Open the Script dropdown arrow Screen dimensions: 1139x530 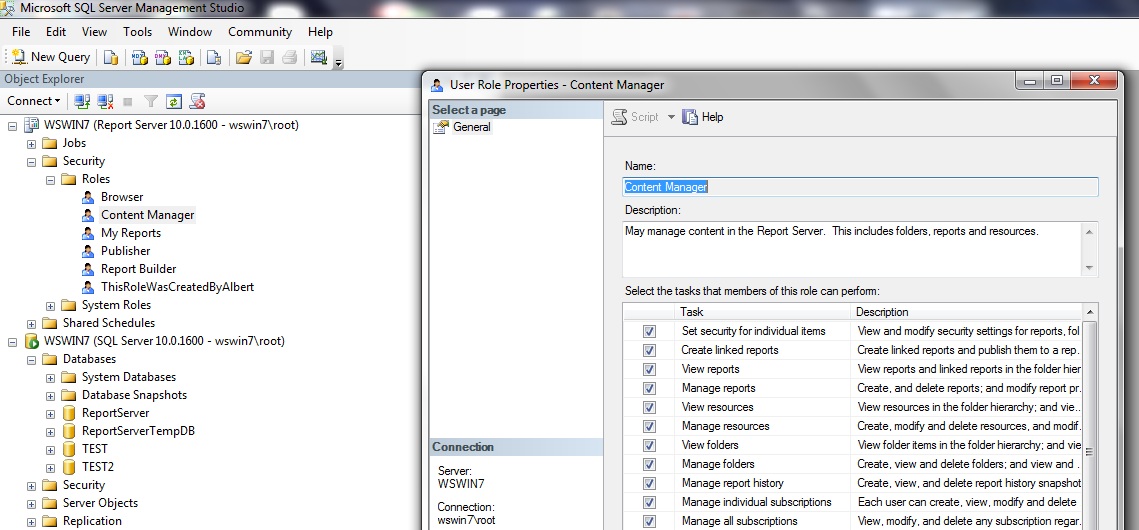(x=670, y=117)
